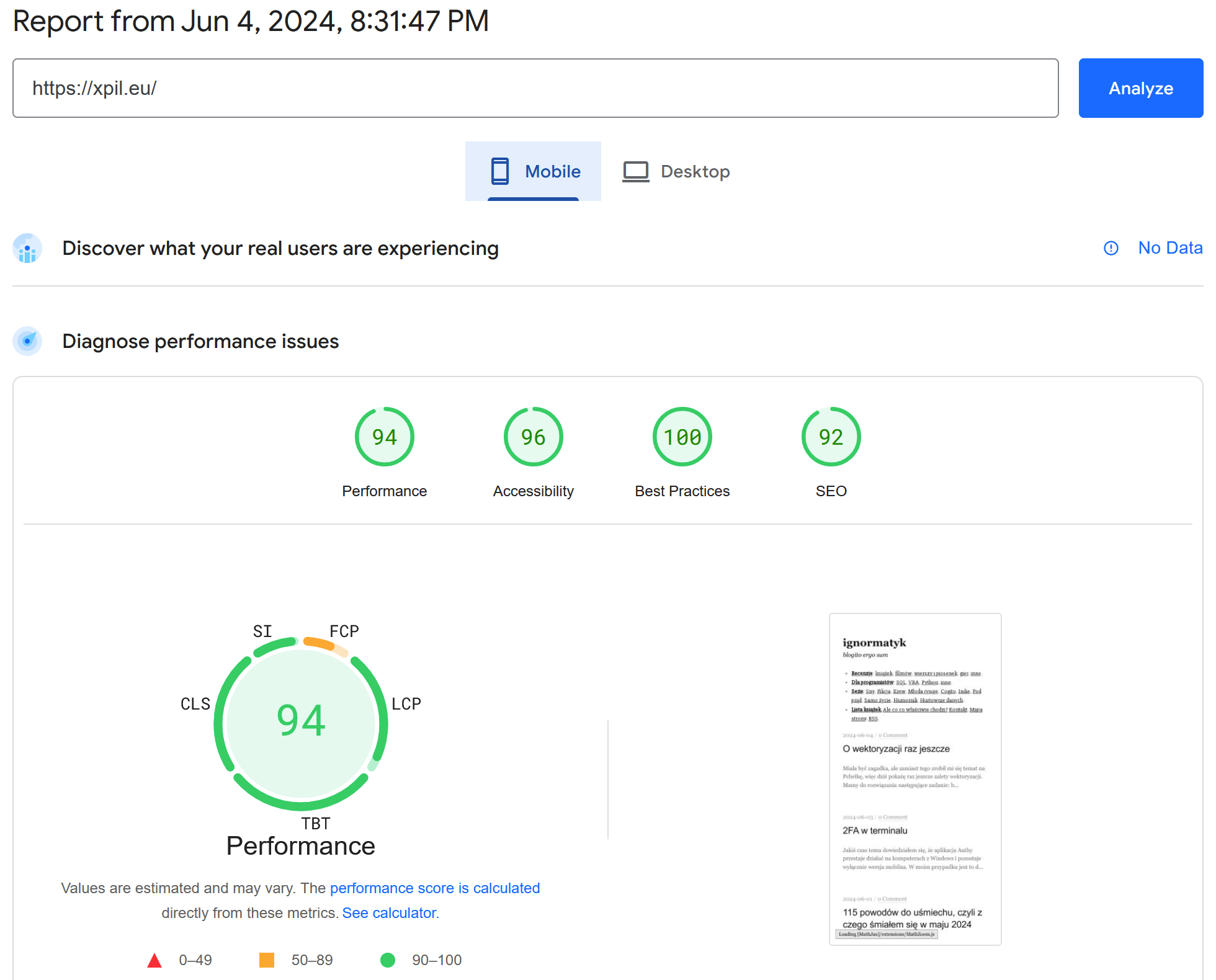The image size is (1216, 980).
Task: Click the URL input field
Action: pyautogui.click(x=535, y=88)
